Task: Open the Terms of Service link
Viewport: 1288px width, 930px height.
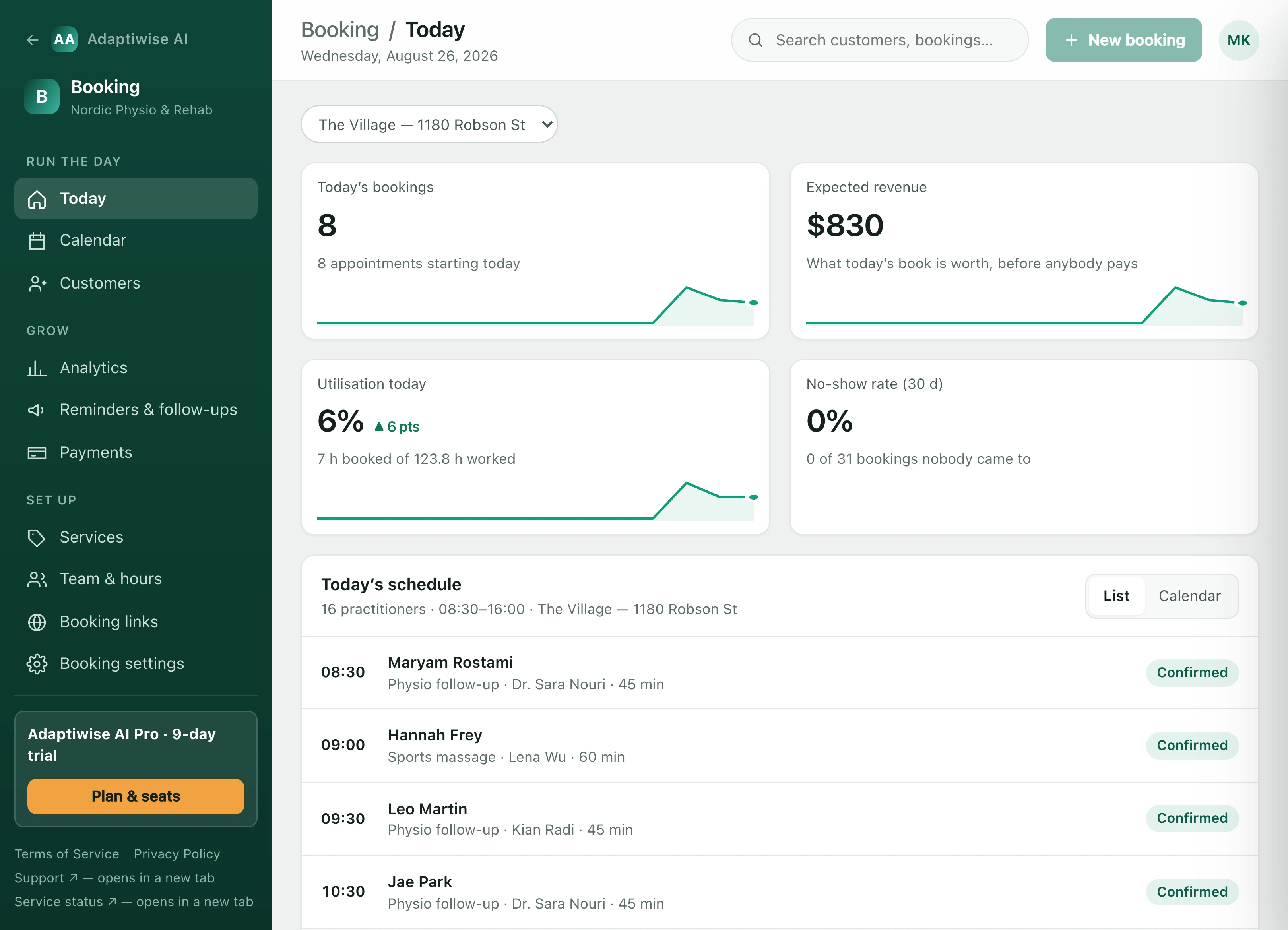Action: pos(67,854)
